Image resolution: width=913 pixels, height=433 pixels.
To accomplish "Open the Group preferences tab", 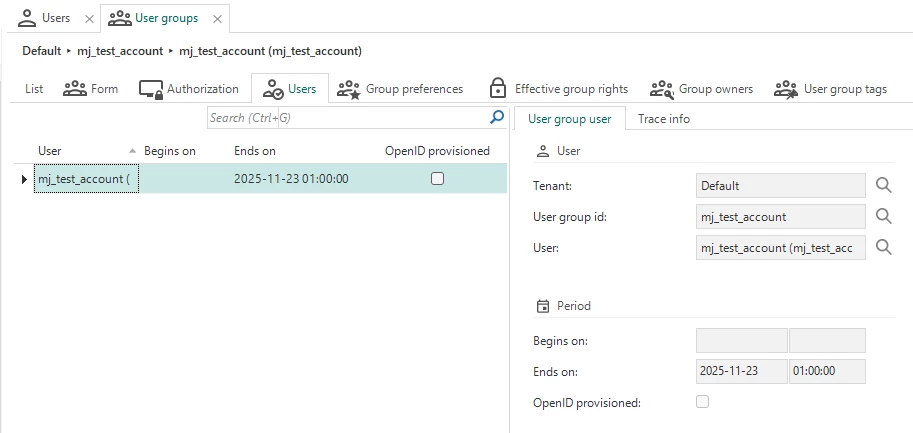I will [400, 89].
